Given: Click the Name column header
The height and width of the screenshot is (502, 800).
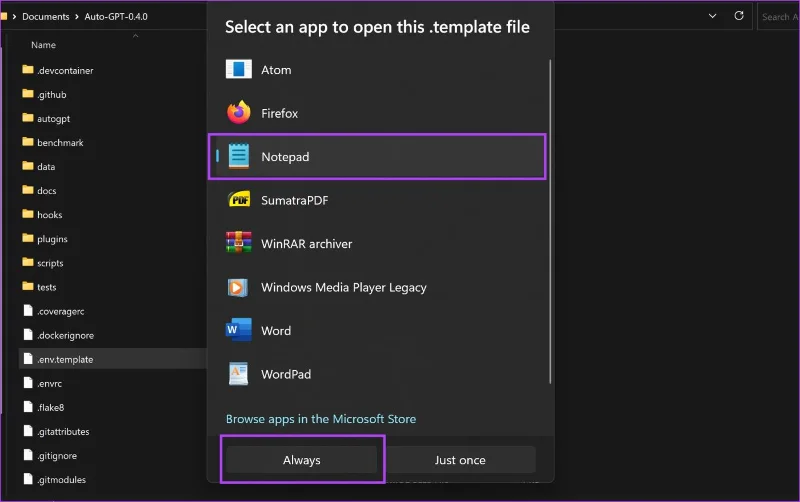Looking at the screenshot, I should [x=43, y=45].
